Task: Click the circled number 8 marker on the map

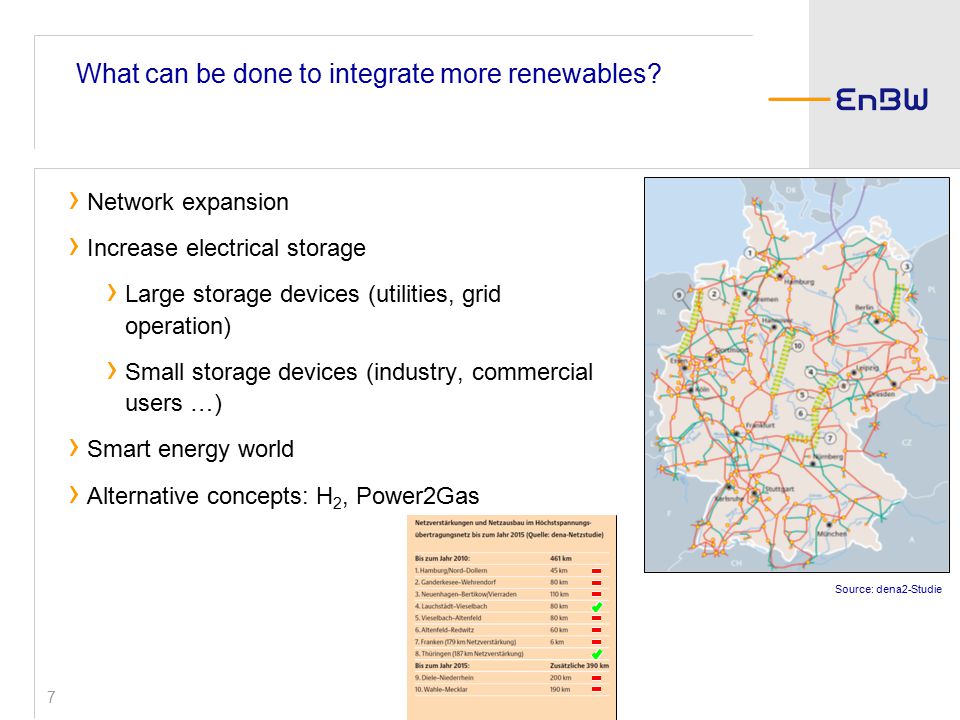Action: tap(844, 386)
